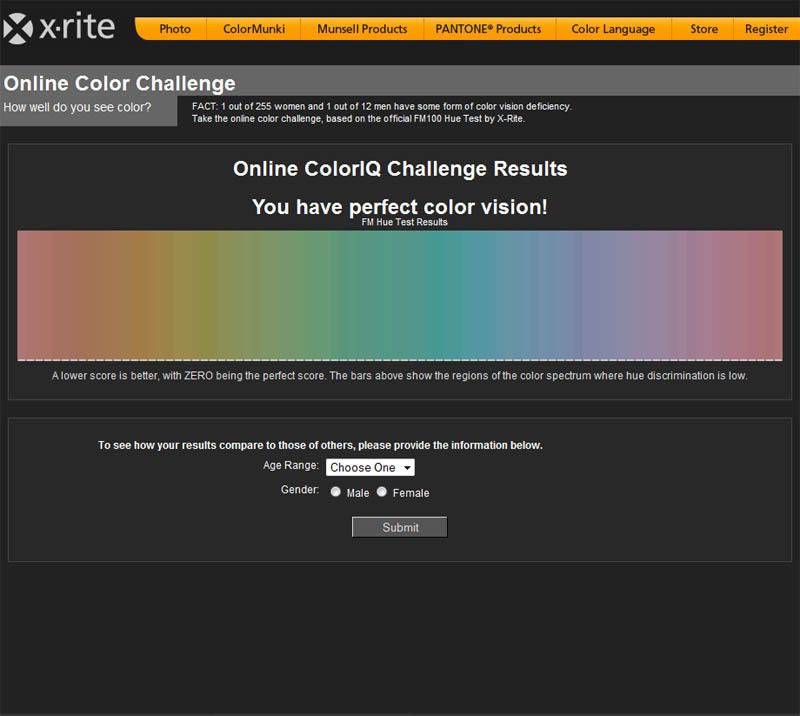Image resolution: width=800 pixels, height=716 pixels.
Task: Click the 'A lower score is better' note
Action: tap(399, 376)
